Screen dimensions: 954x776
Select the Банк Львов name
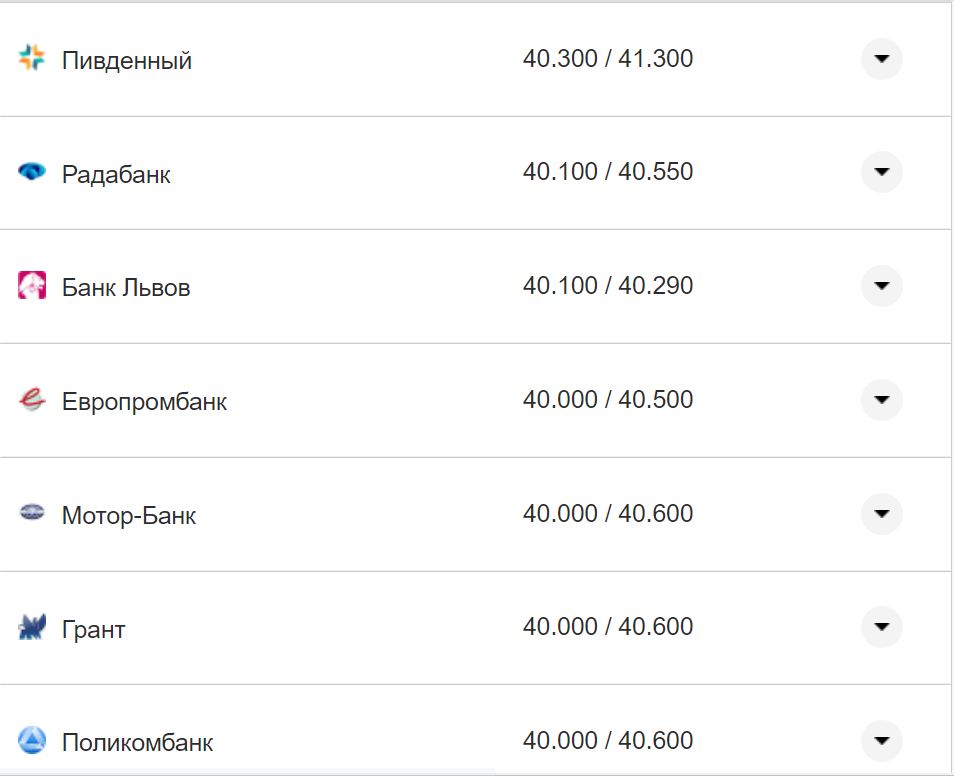(126, 289)
